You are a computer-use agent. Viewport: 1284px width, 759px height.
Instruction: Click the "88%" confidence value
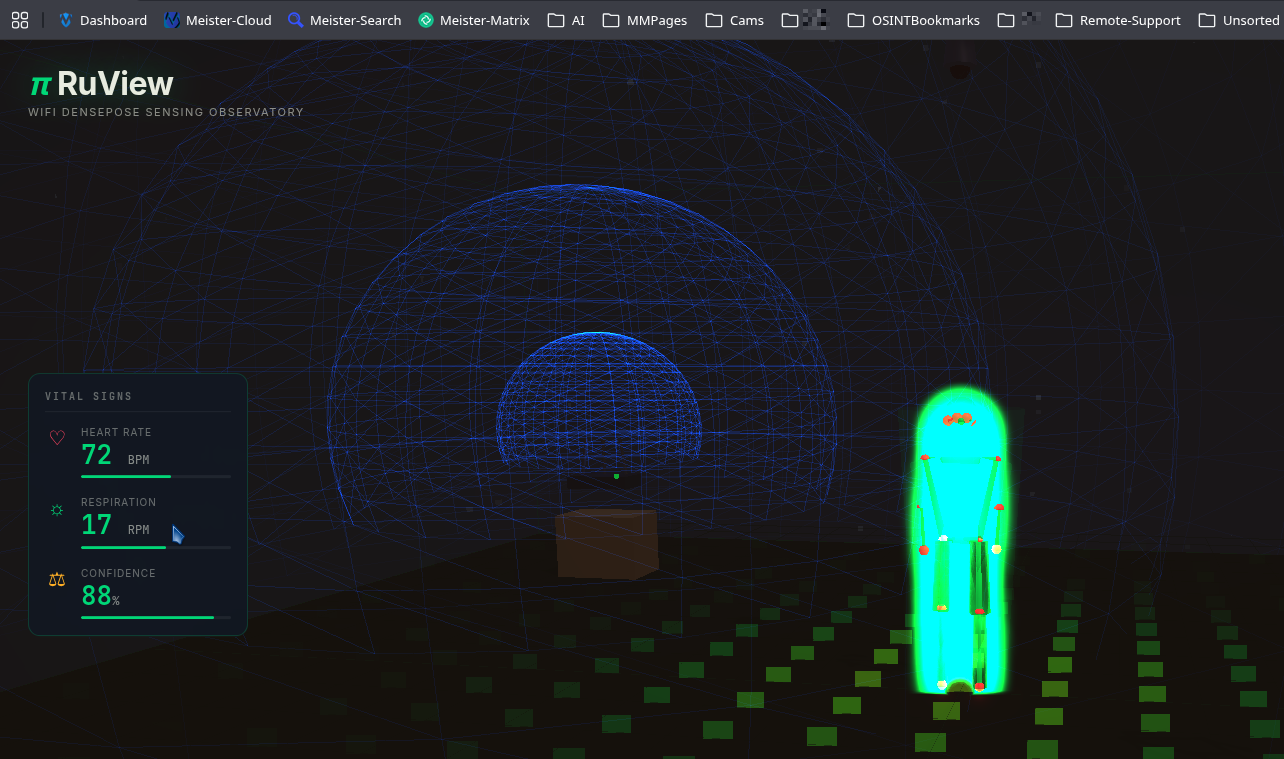100,596
